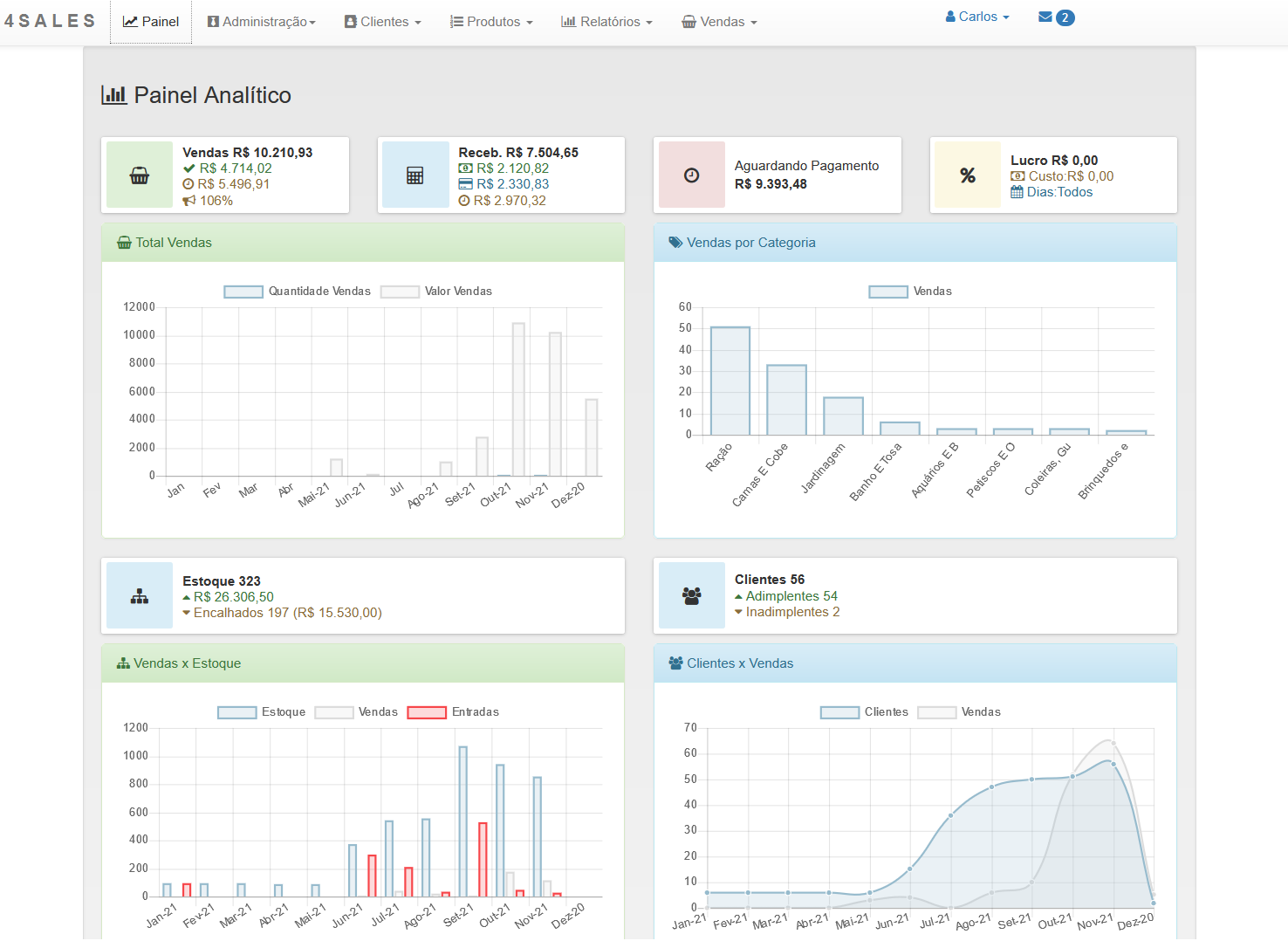Click the calculator icon in Receb. card

(x=415, y=175)
